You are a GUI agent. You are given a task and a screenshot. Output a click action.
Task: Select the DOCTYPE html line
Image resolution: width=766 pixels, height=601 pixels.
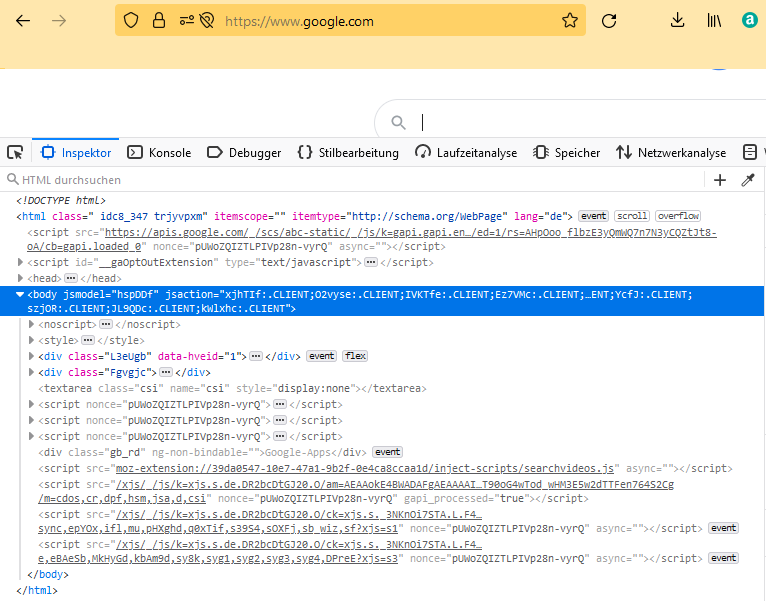(61, 200)
